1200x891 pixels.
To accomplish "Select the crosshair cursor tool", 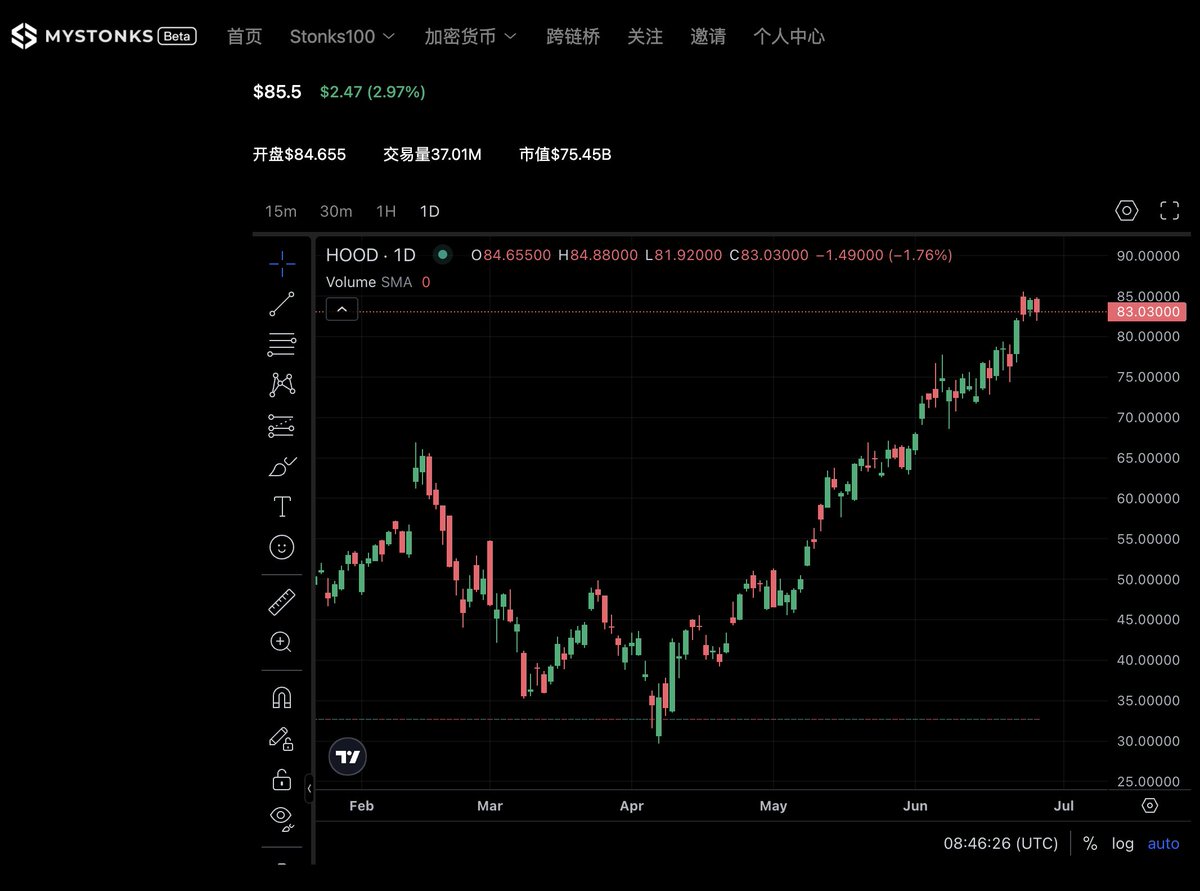I will click(x=282, y=264).
